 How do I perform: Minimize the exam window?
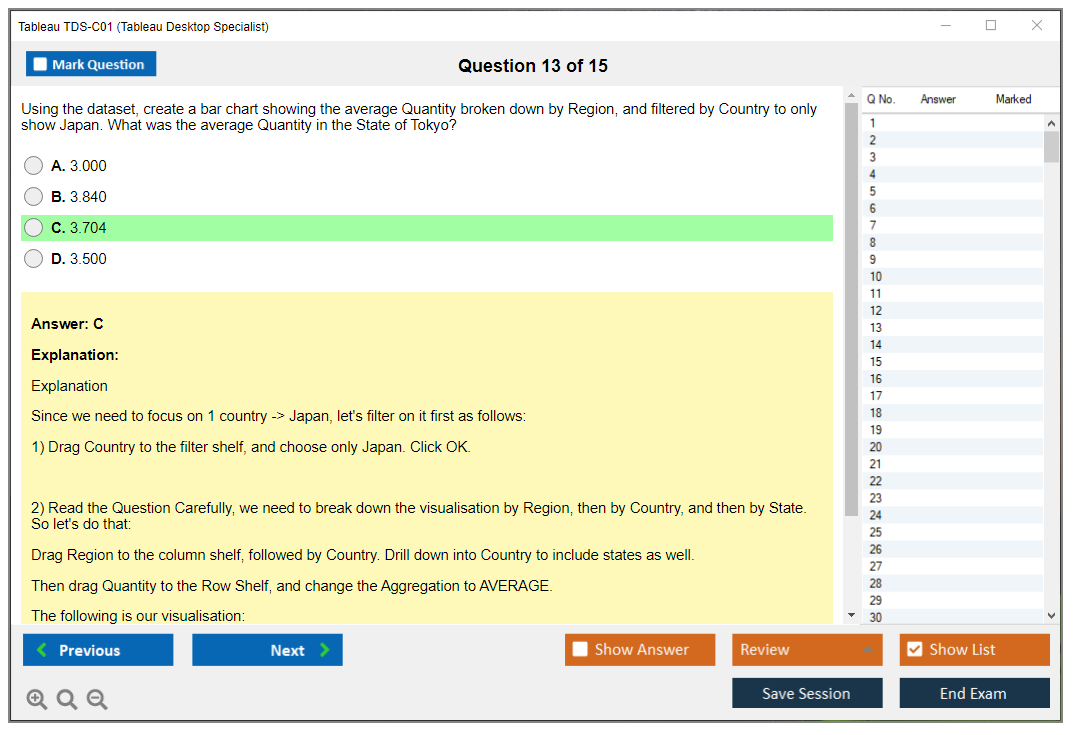click(x=946, y=26)
